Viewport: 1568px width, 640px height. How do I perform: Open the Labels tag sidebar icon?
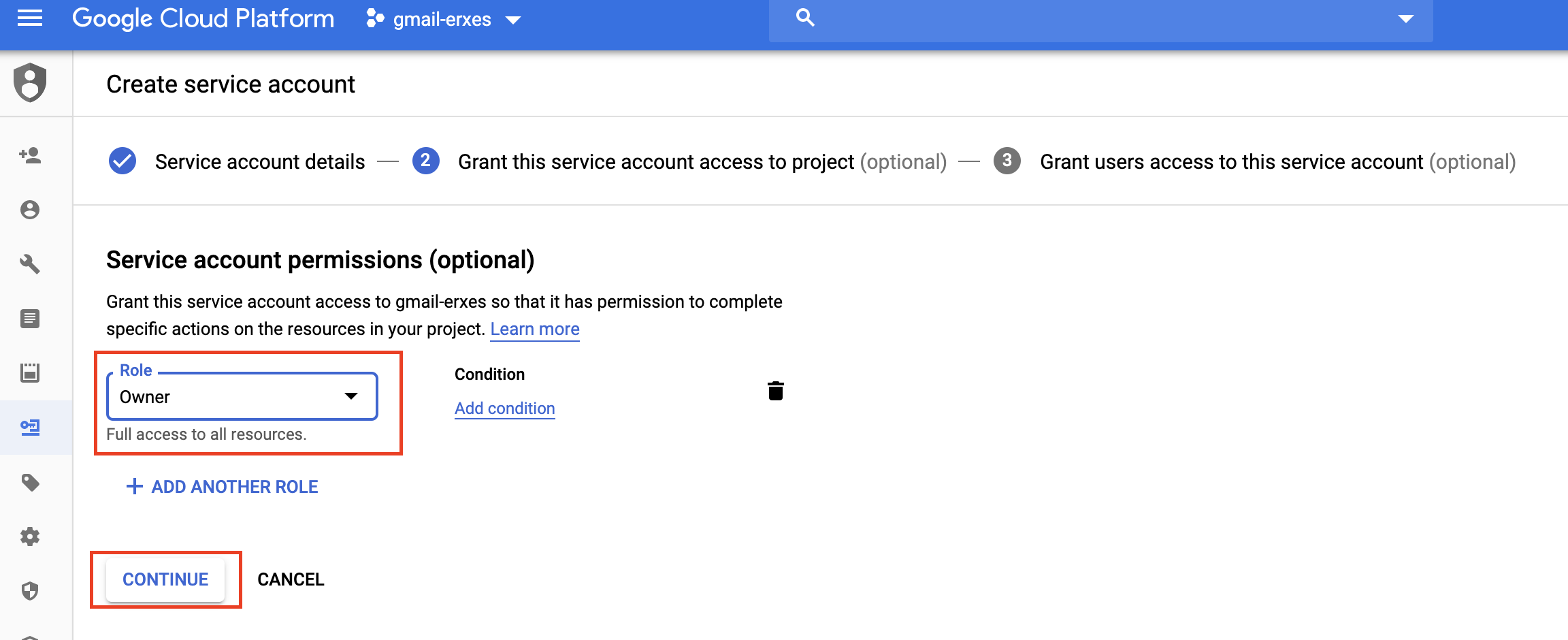(x=30, y=482)
